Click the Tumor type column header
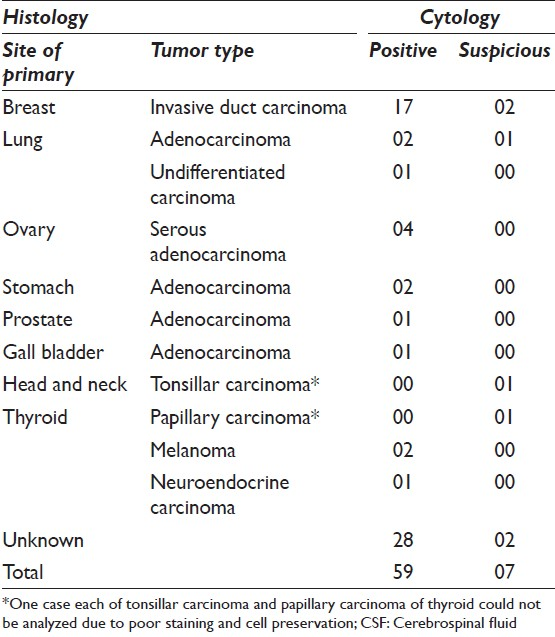 202,51
